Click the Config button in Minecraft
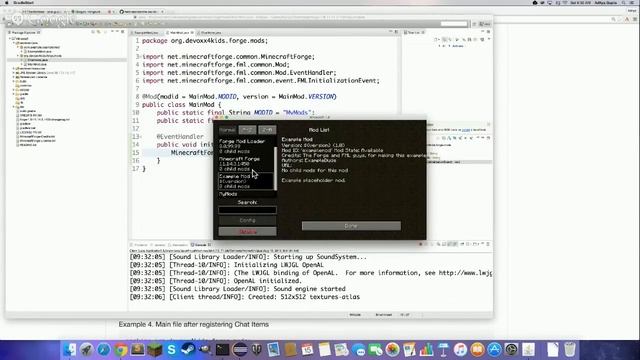Screen dimensions: 640x360 pyautogui.click(x=247, y=220)
